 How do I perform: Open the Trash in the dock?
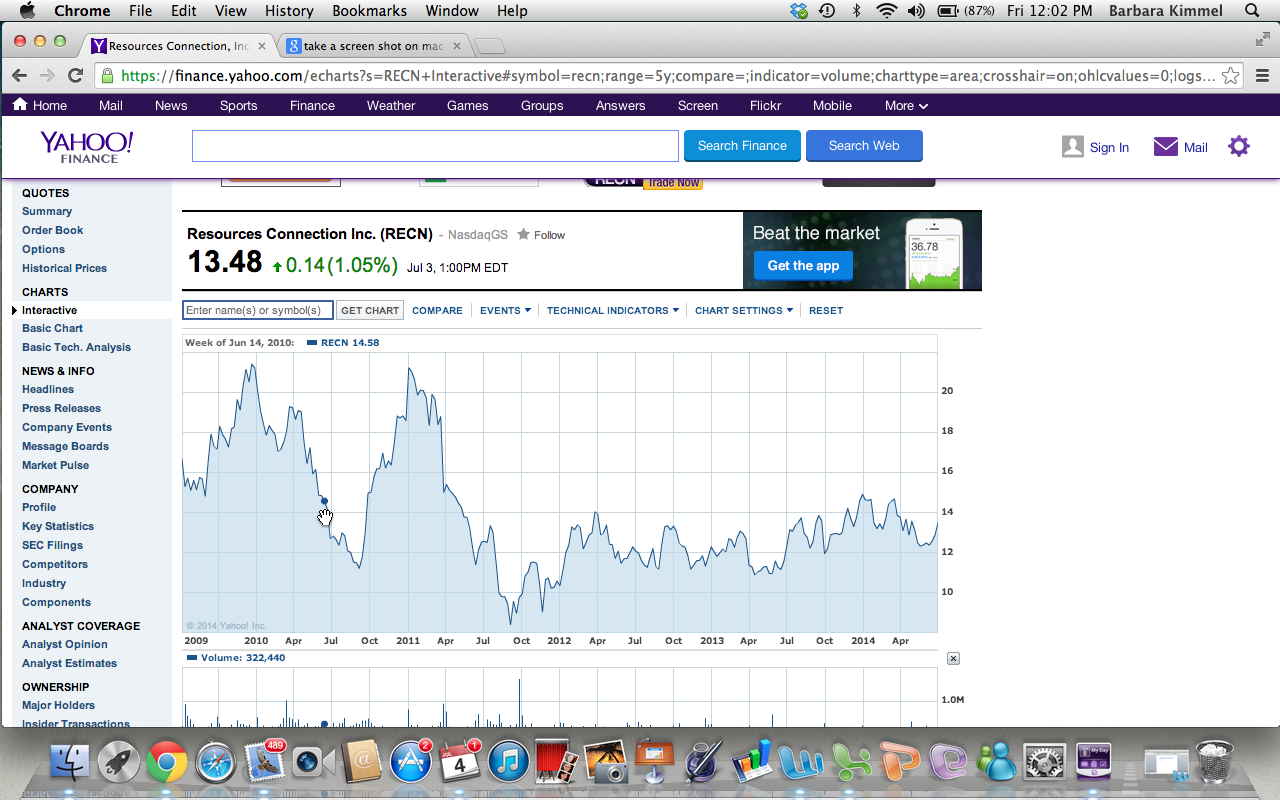point(1215,762)
